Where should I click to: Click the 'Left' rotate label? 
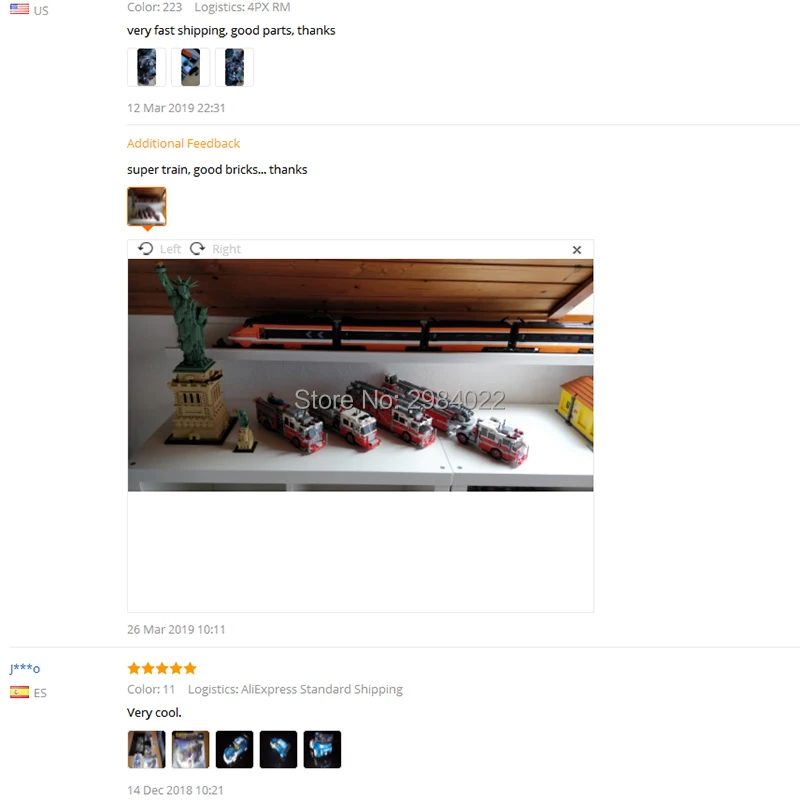(x=170, y=249)
